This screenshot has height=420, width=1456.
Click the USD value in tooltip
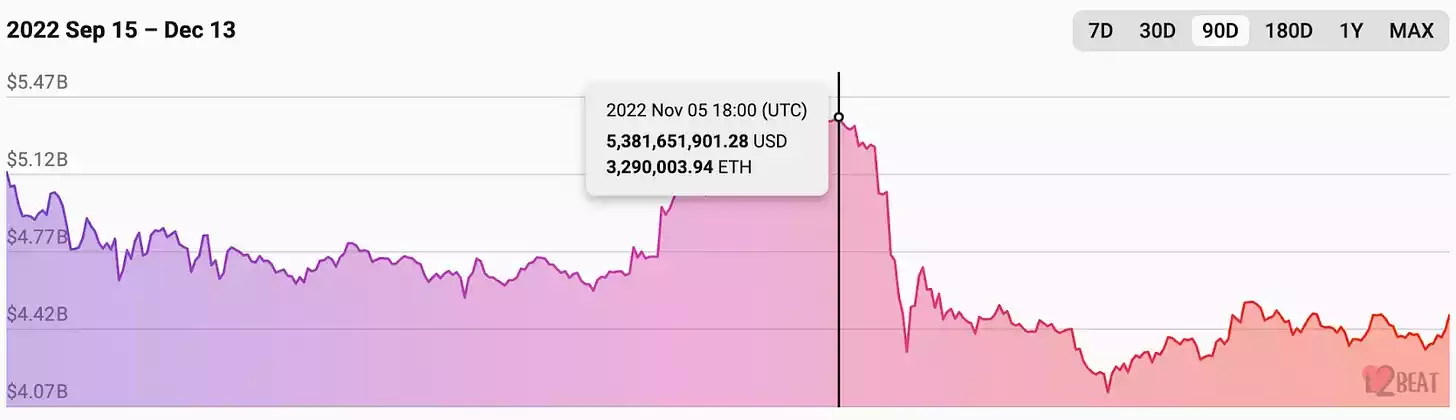tap(696, 140)
